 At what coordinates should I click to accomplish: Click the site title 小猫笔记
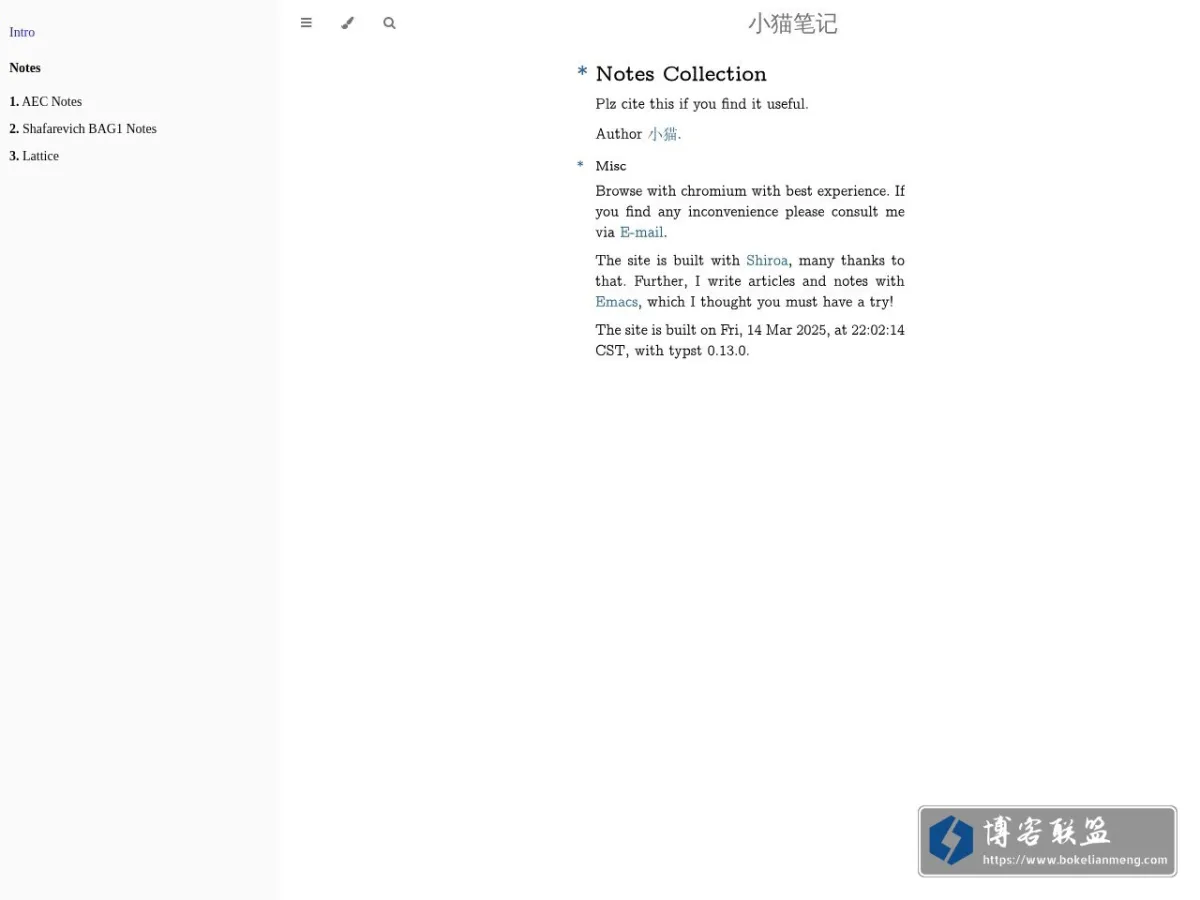[x=793, y=23]
